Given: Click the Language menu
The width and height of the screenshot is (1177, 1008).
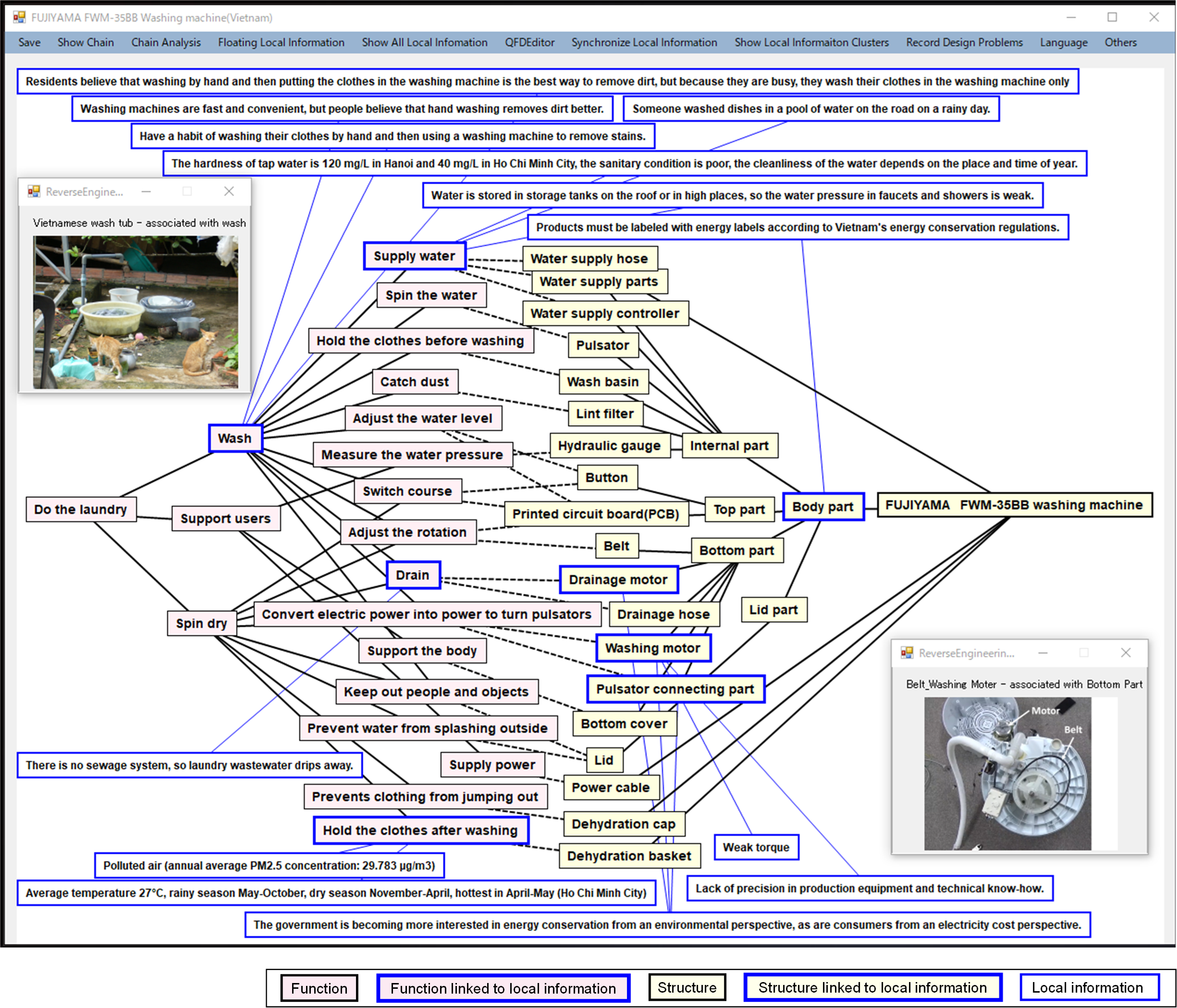Looking at the screenshot, I should coord(1064,42).
